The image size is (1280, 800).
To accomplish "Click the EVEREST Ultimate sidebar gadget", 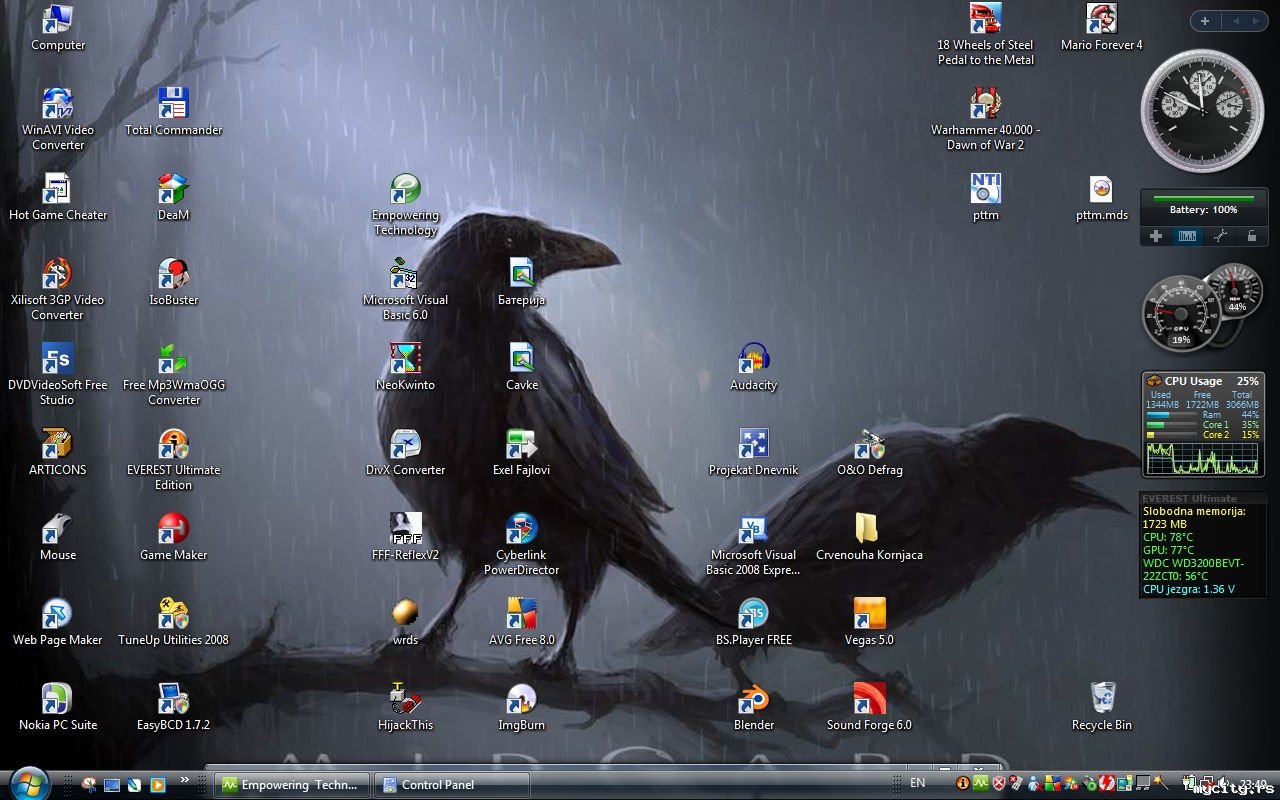I will (x=1203, y=545).
